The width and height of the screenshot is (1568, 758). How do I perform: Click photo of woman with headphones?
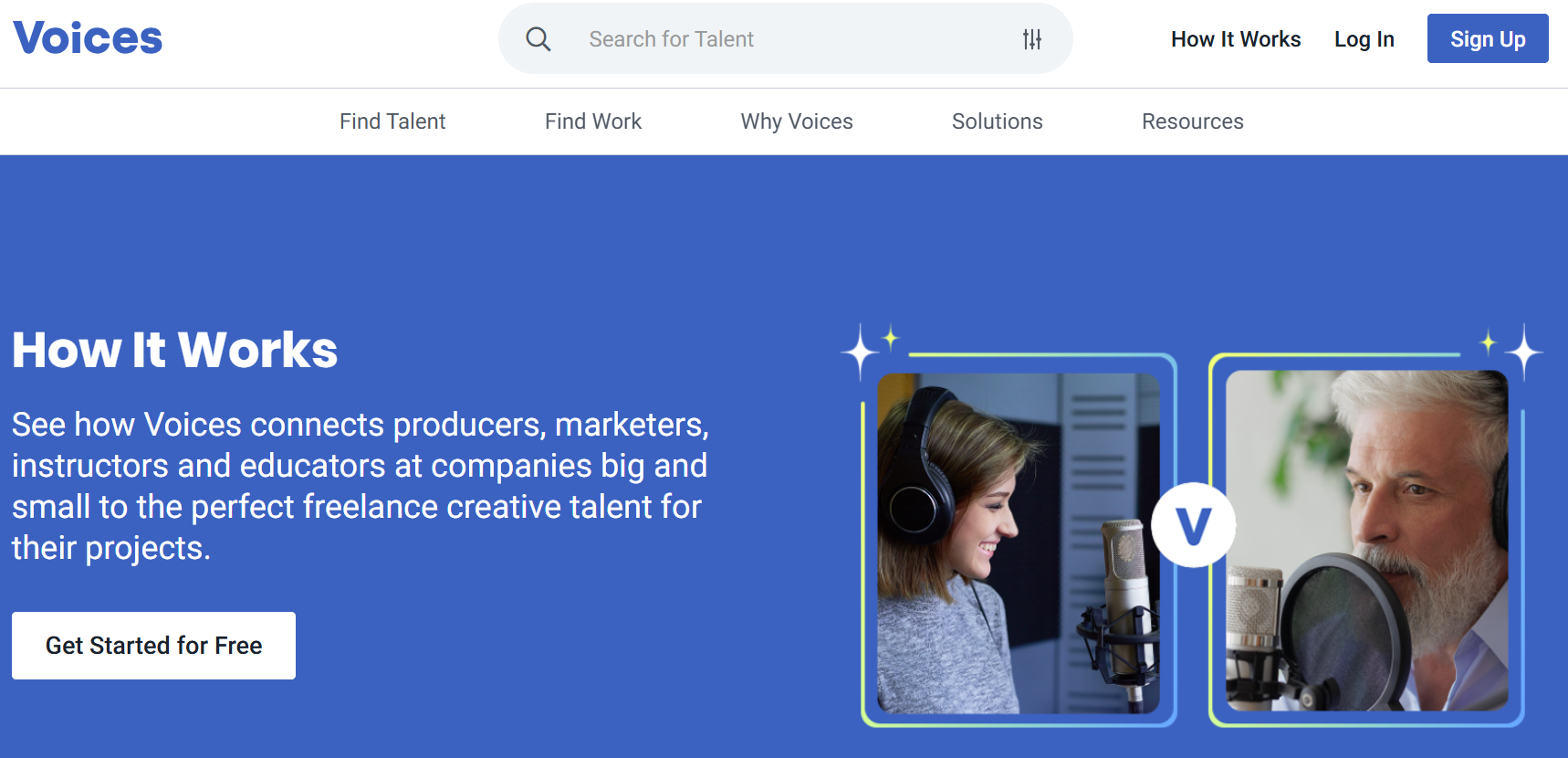(1019, 543)
